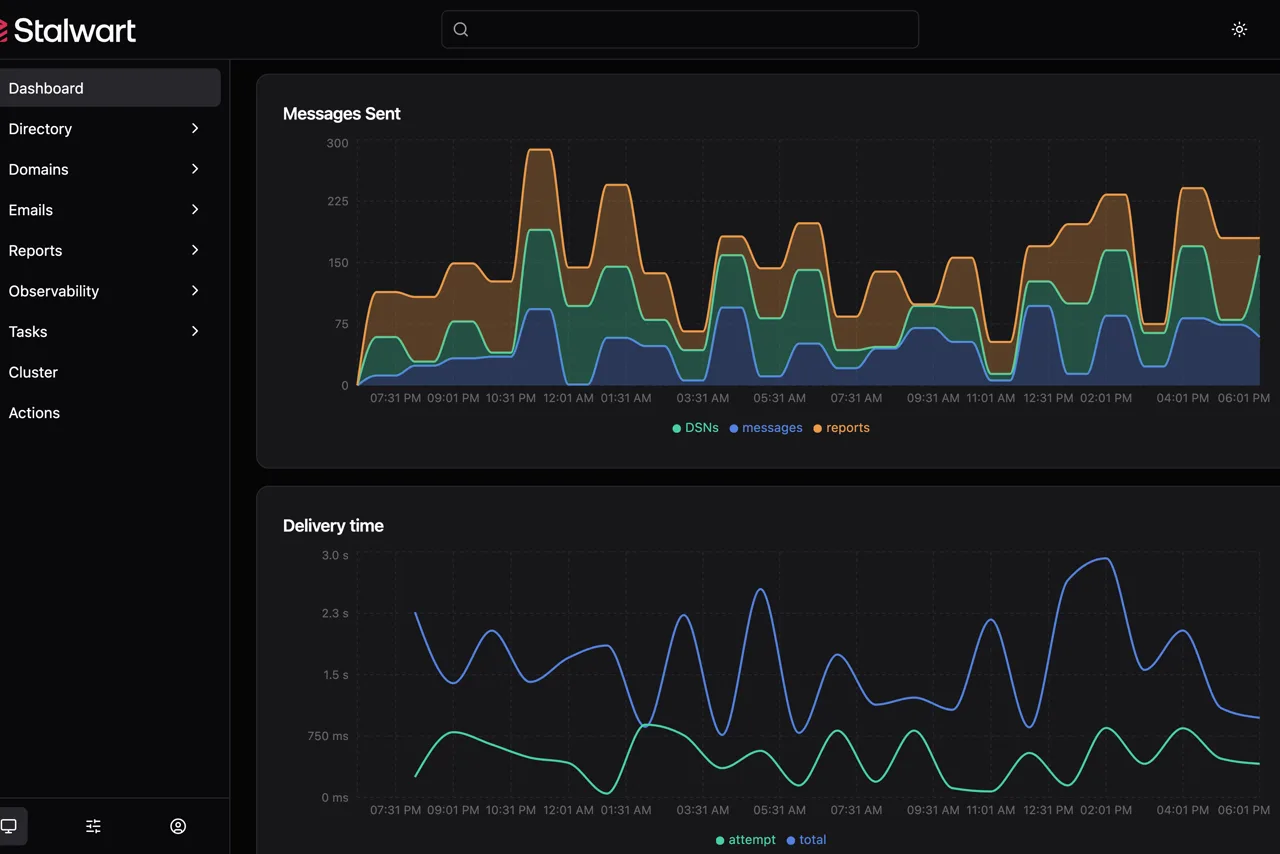Expand the Tasks chevron
The height and width of the screenshot is (854, 1280).
(195, 331)
